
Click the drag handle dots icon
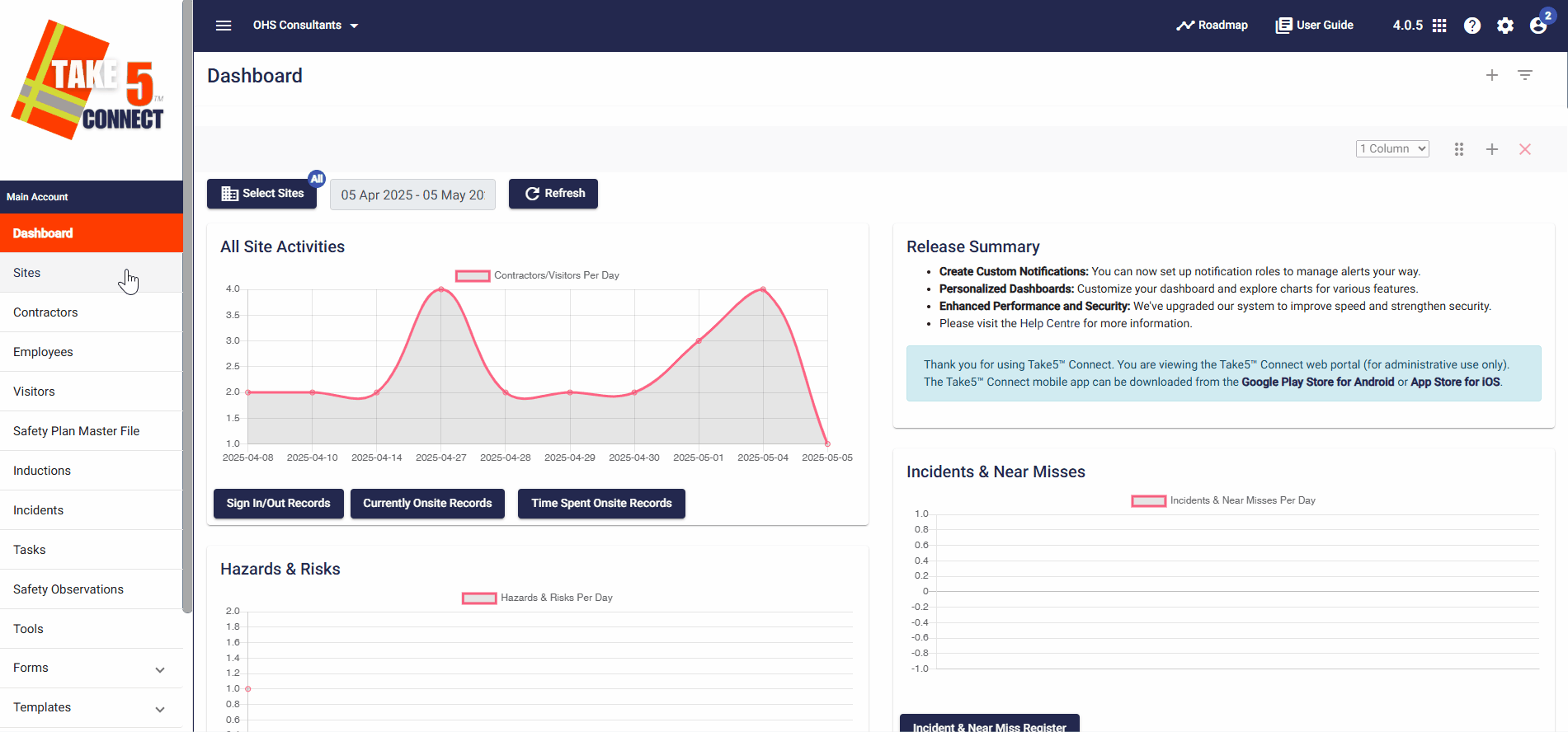[1459, 149]
